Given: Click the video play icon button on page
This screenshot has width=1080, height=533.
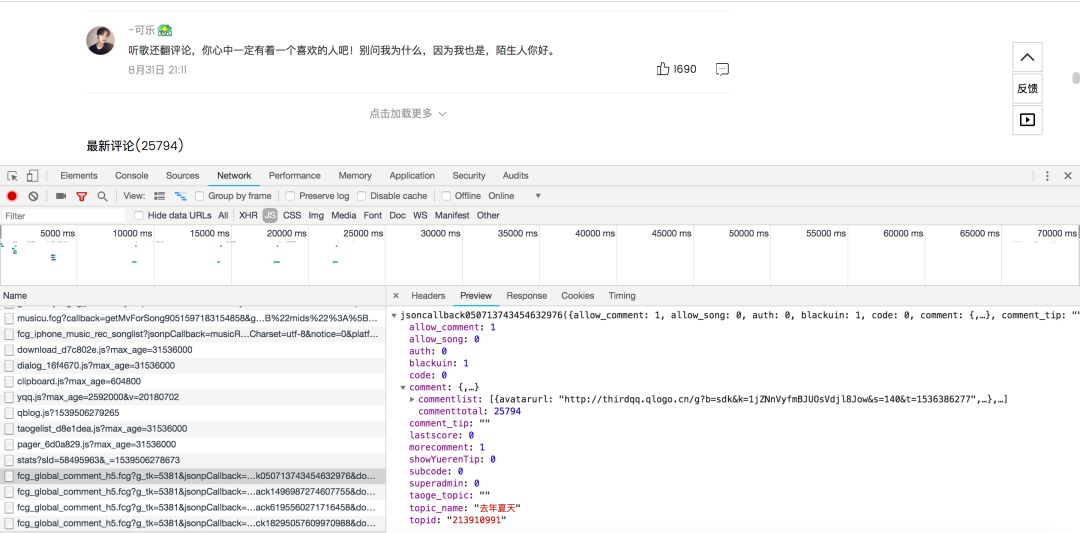Looking at the screenshot, I should (x=1027, y=120).
